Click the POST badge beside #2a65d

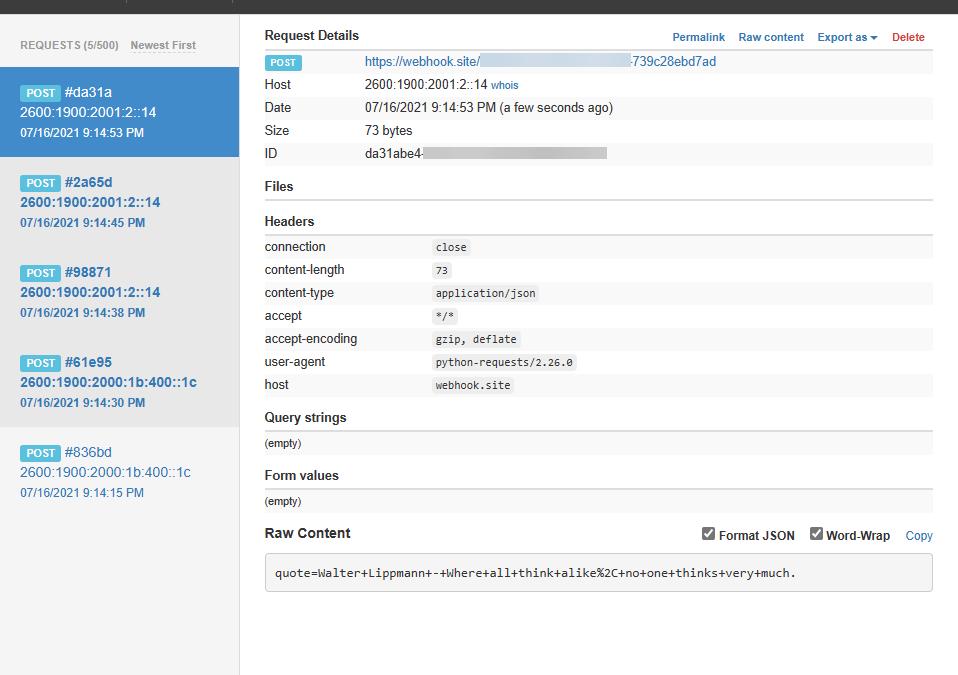point(41,183)
